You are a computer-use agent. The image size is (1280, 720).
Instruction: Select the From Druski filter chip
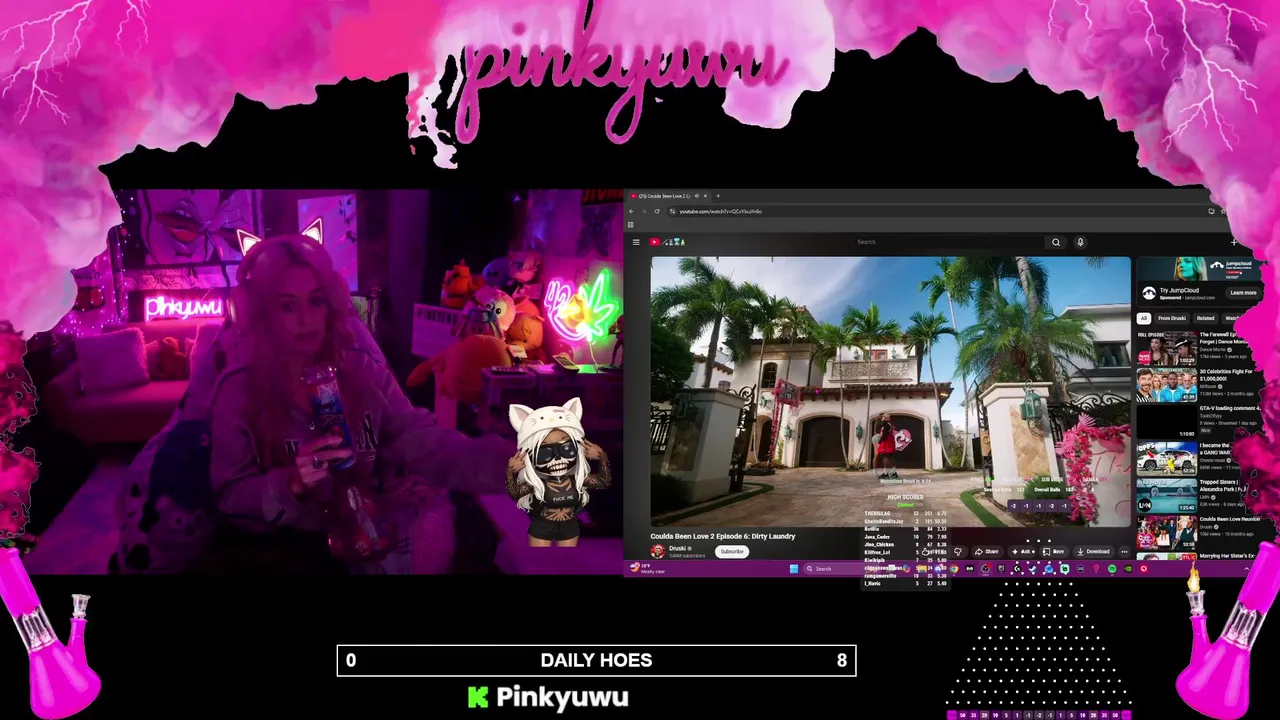[1172, 318]
